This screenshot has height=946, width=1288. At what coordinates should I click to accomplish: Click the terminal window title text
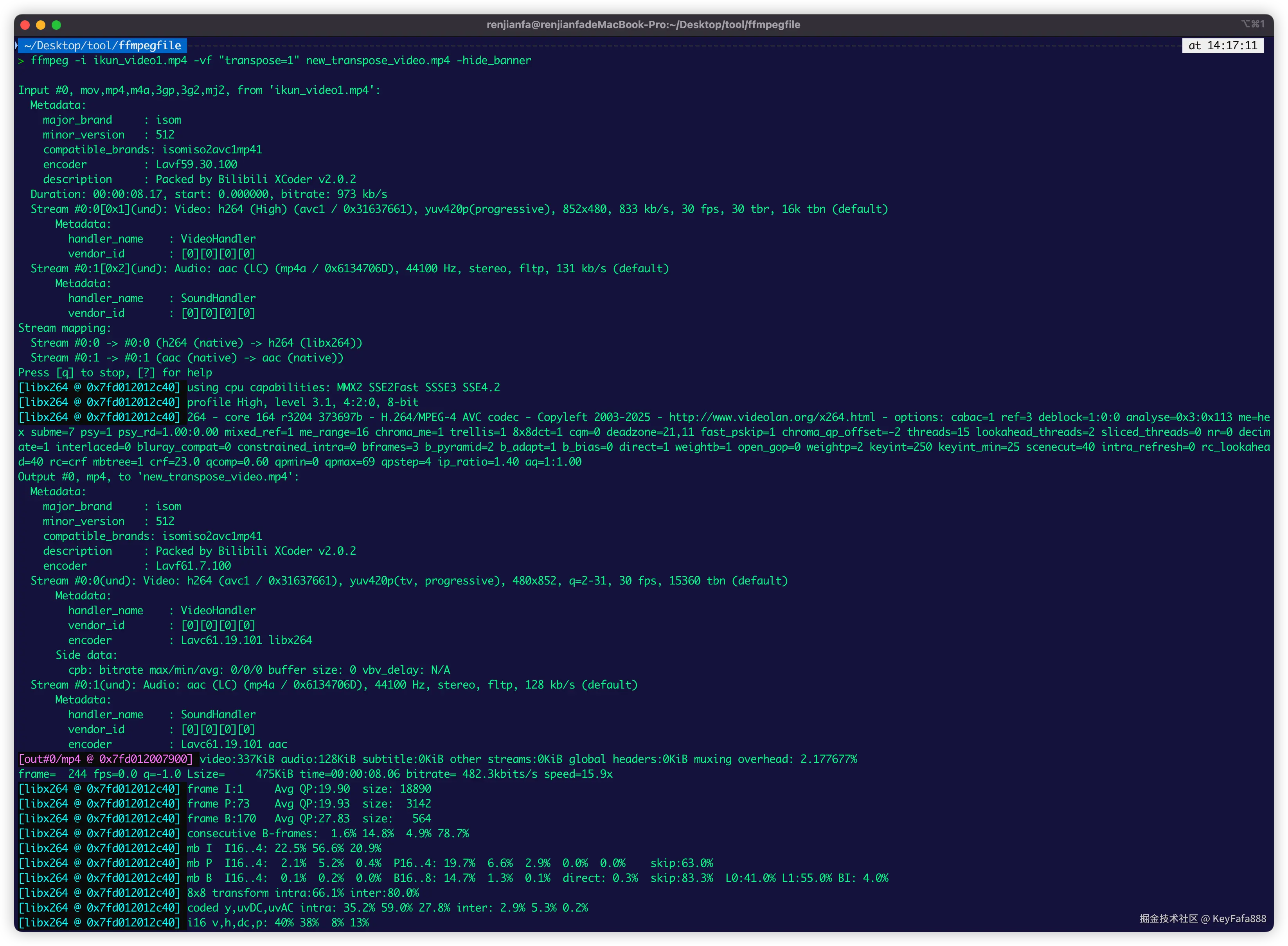pos(643,25)
